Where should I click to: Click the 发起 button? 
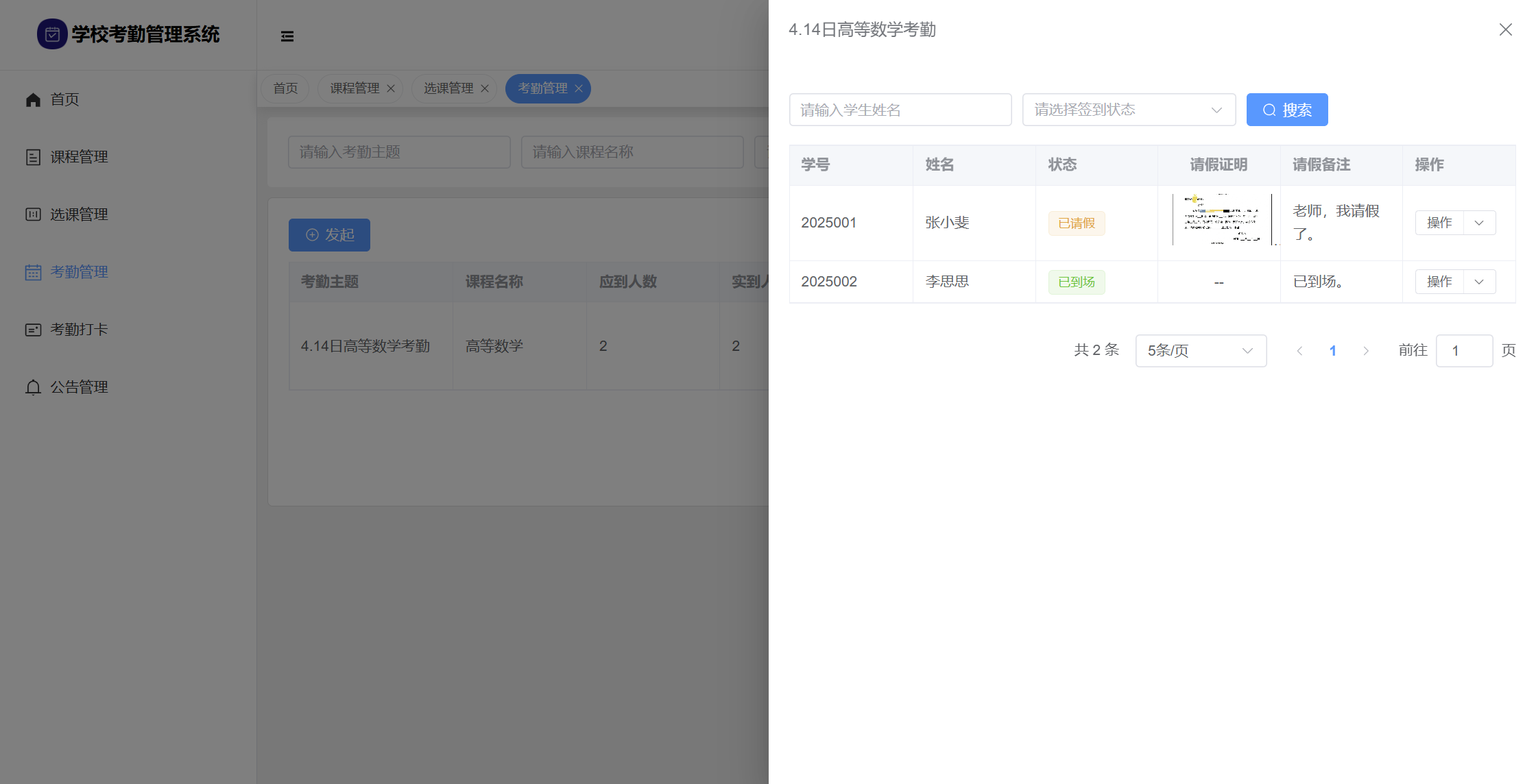click(329, 235)
